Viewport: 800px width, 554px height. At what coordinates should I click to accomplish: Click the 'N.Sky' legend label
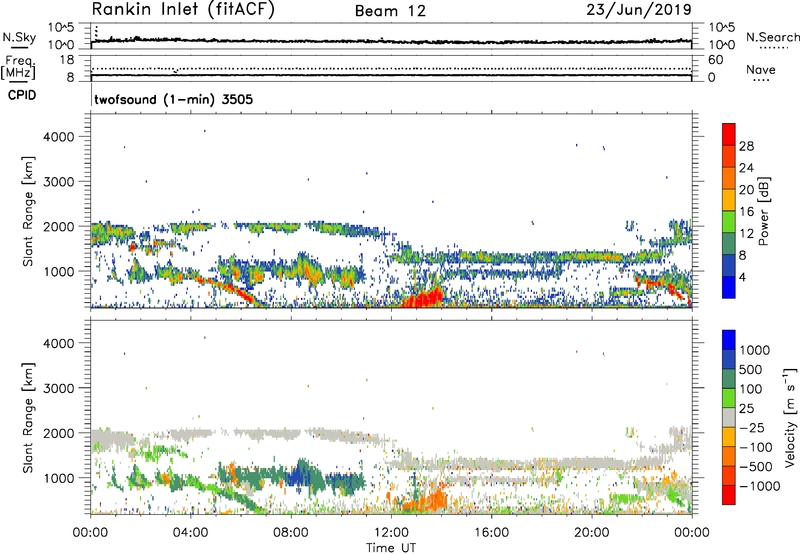[19, 37]
